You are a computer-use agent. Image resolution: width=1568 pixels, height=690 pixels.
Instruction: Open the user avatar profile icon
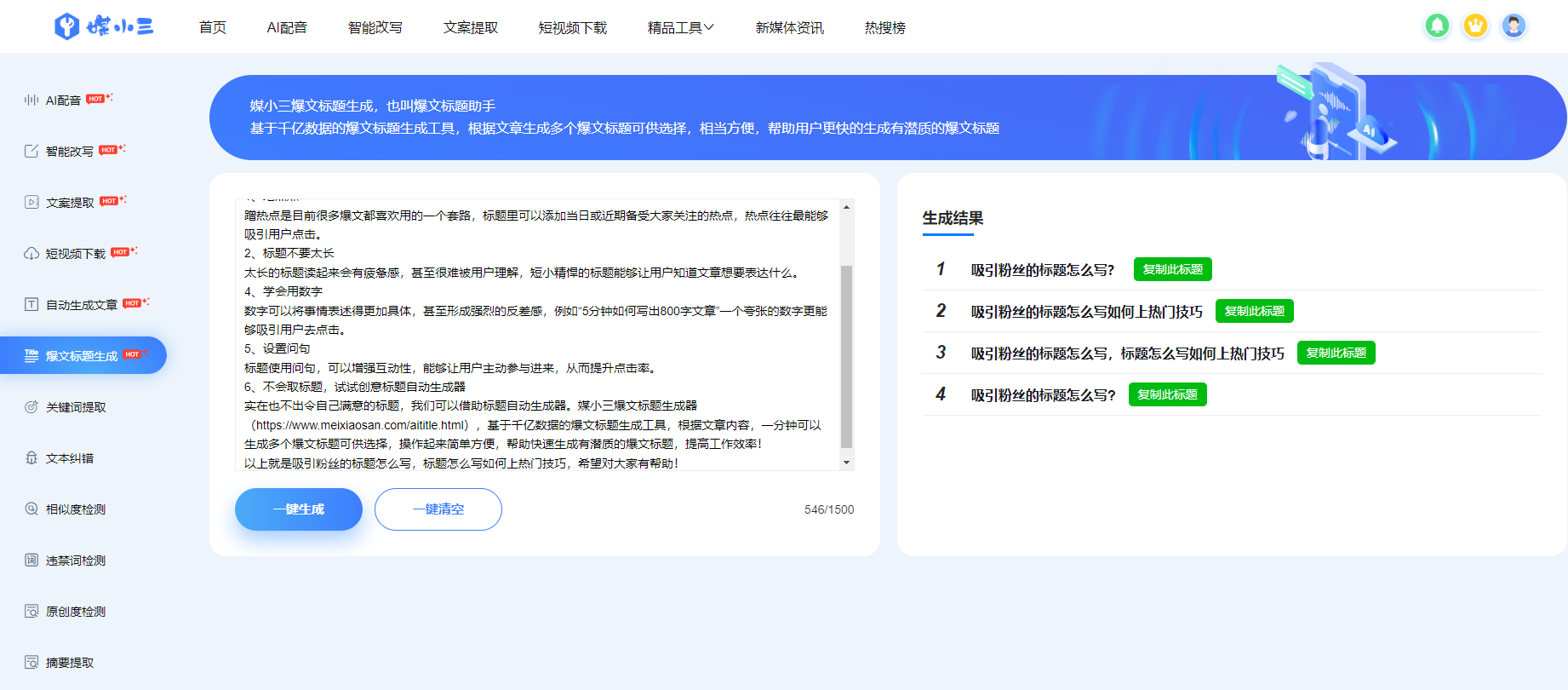[x=1514, y=26]
